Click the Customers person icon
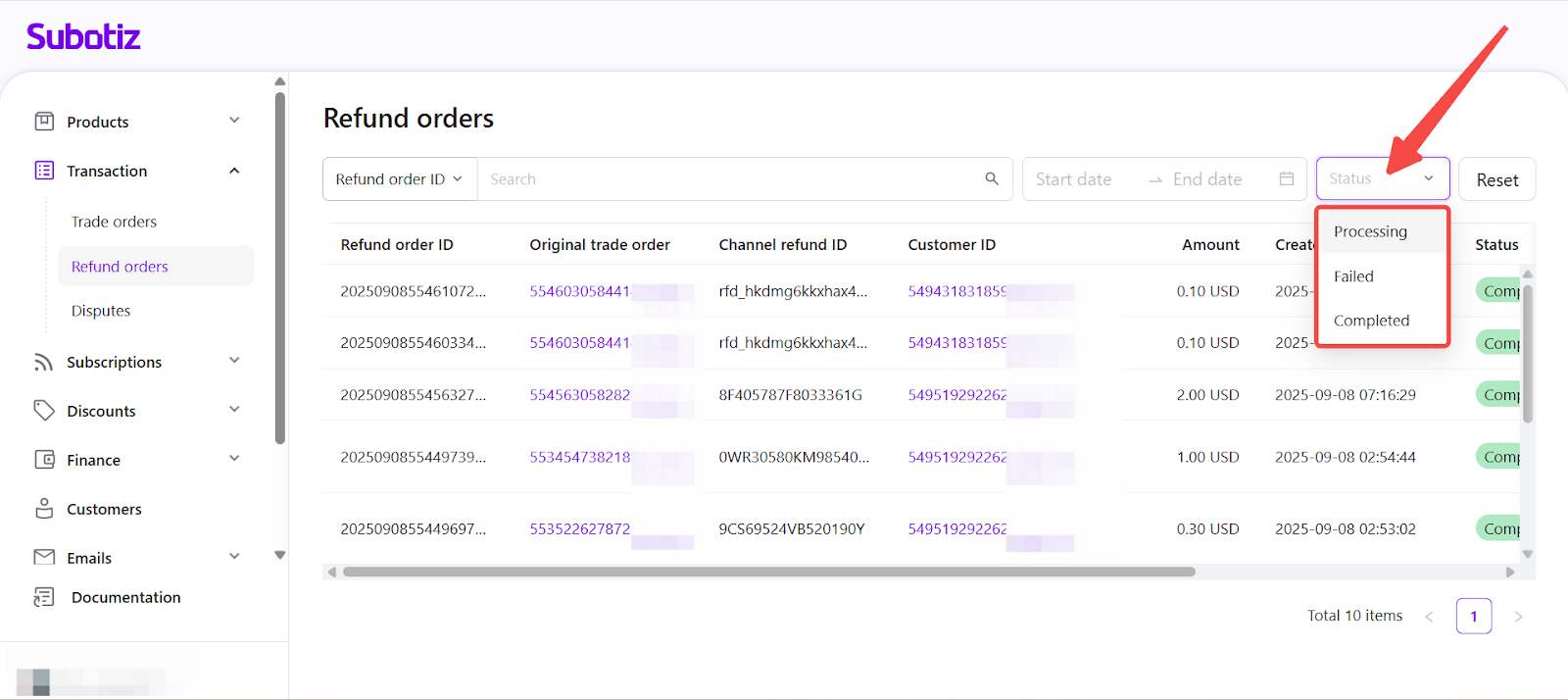The width and height of the screenshot is (1568, 700). 44,509
